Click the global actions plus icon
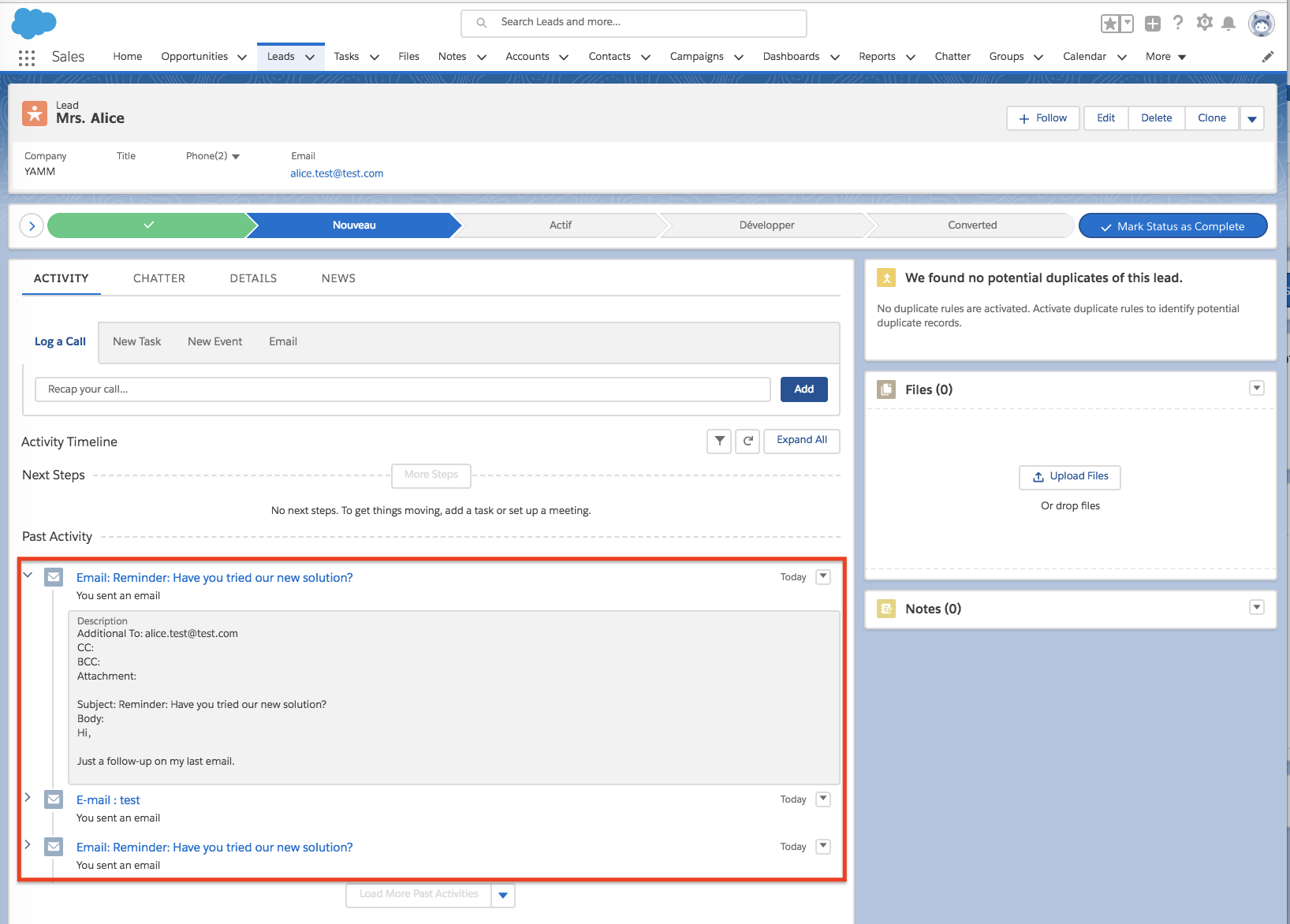1290x924 pixels. pyautogui.click(x=1153, y=24)
